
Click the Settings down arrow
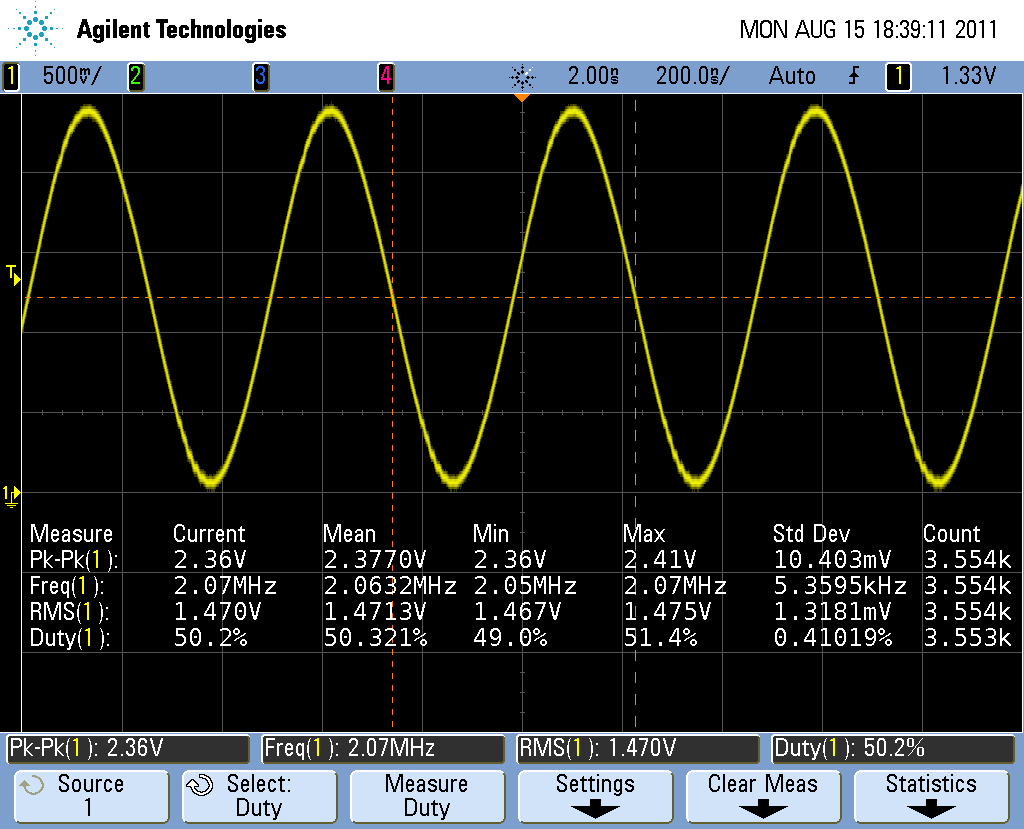595,810
